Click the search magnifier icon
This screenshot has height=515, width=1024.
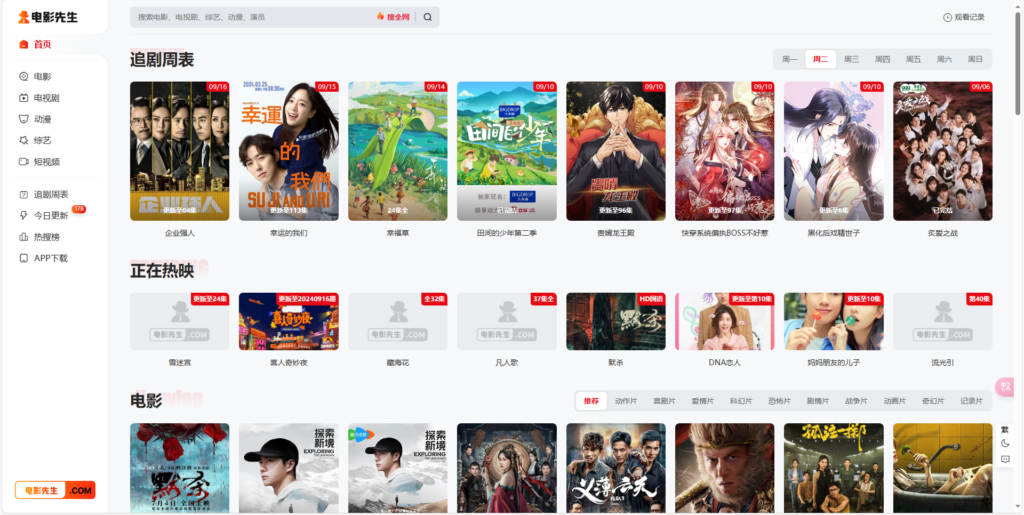[428, 17]
